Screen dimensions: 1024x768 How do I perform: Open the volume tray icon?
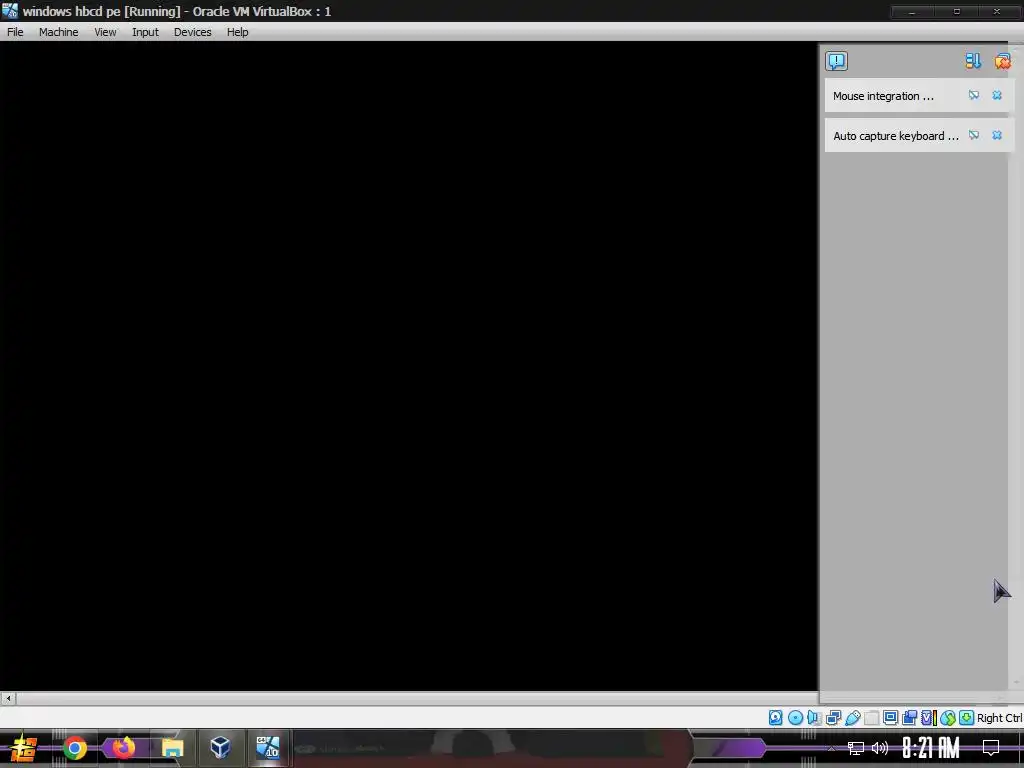pos(880,748)
